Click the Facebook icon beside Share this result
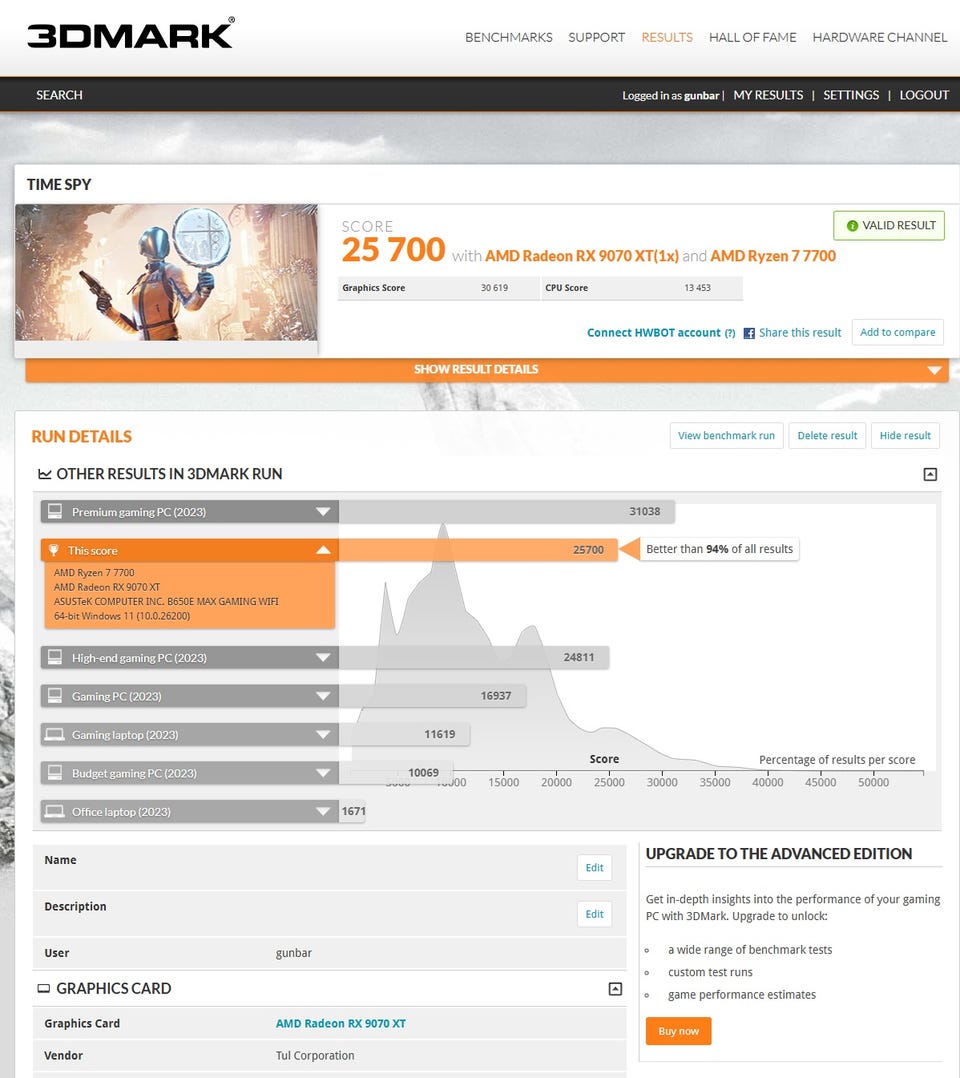960x1078 pixels. [x=749, y=333]
